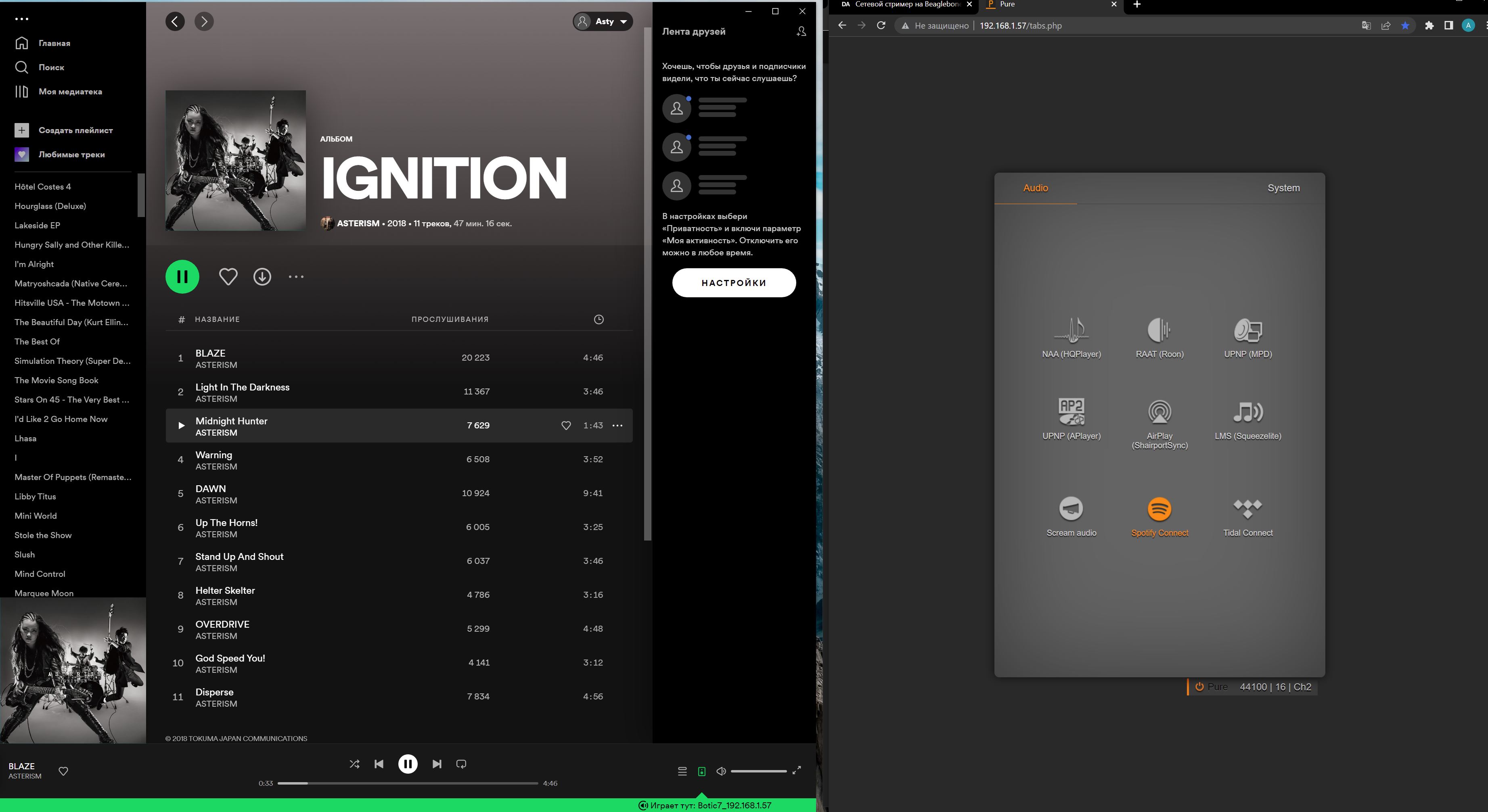Screen dimensions: 1488x812
Task: Toggle repeat mode
Action: 461,764
